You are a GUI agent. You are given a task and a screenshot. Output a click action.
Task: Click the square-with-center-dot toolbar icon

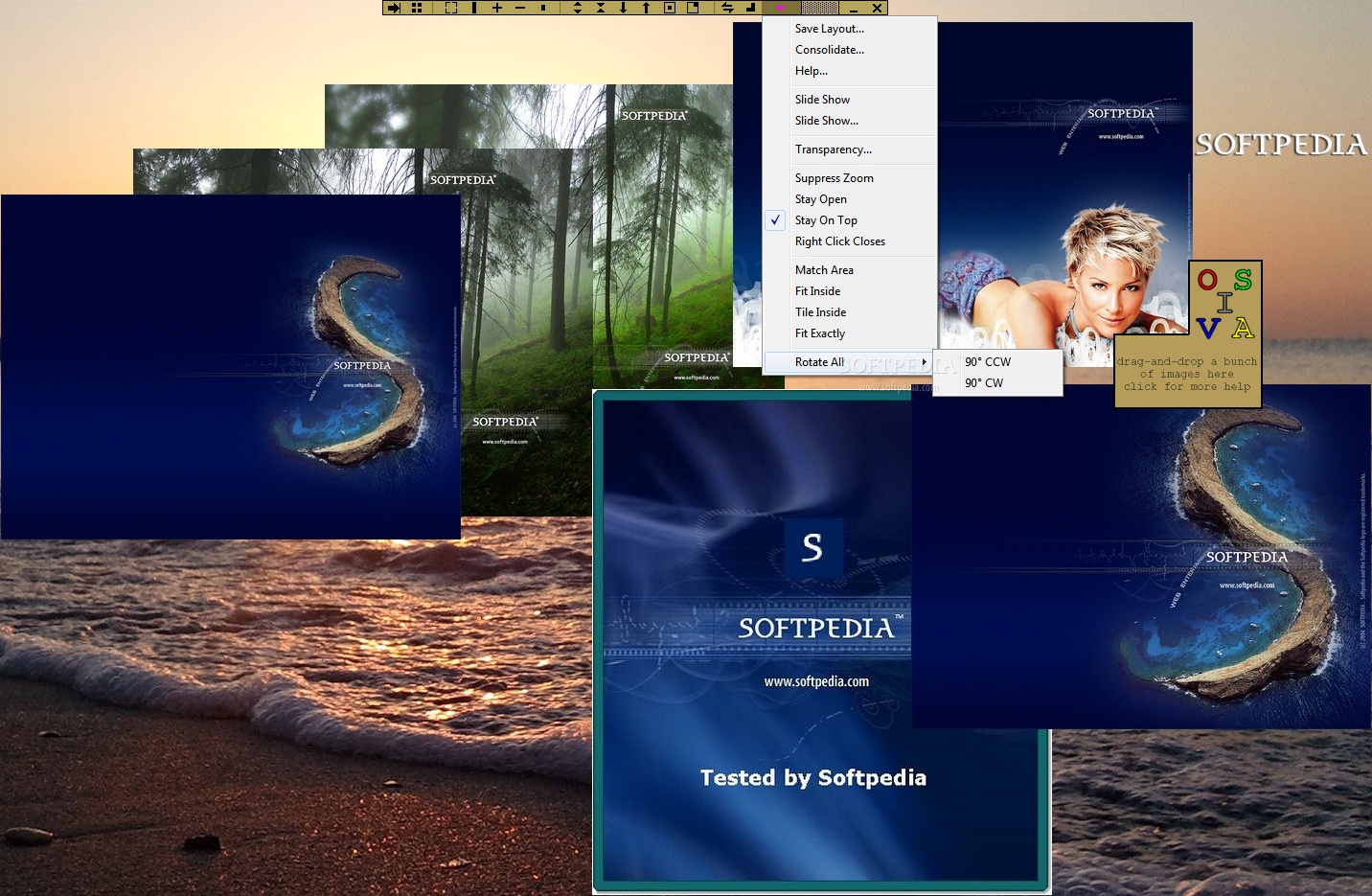click(670, 8)
